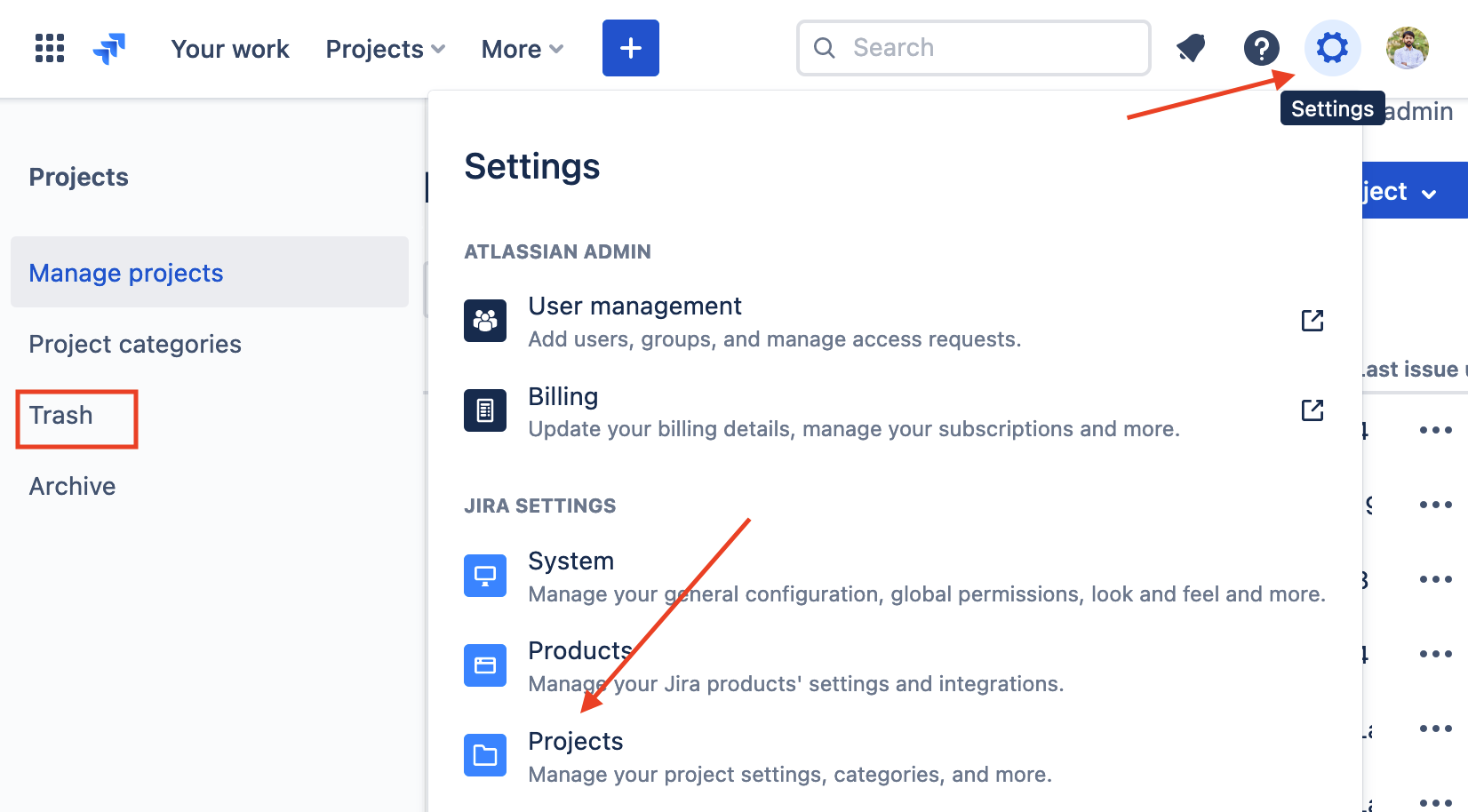Expand the More dropdown menu
This screenshot has height=812, width=1468.
tap(523, 49)
